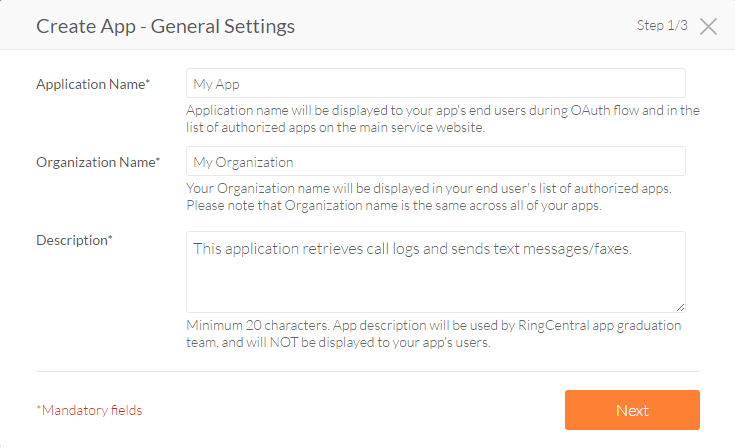Click the Mandatory fields note
The width and height of the screenshot is (735, 447).
click(89, 410)
